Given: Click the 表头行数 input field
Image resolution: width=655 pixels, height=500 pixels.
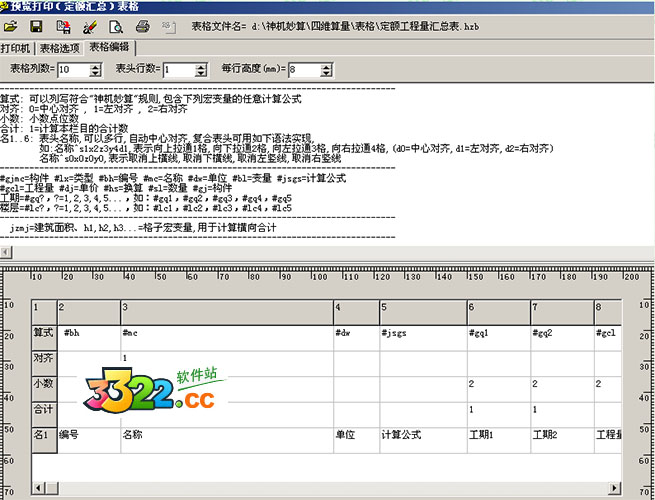Looking at the screenshot, I should click(179, 70).
